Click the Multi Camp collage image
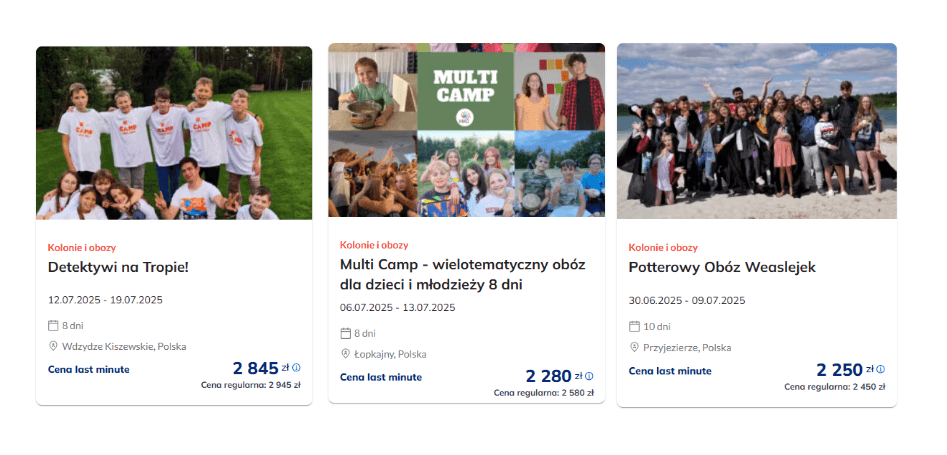947x455 pixels. coord(466,130)
